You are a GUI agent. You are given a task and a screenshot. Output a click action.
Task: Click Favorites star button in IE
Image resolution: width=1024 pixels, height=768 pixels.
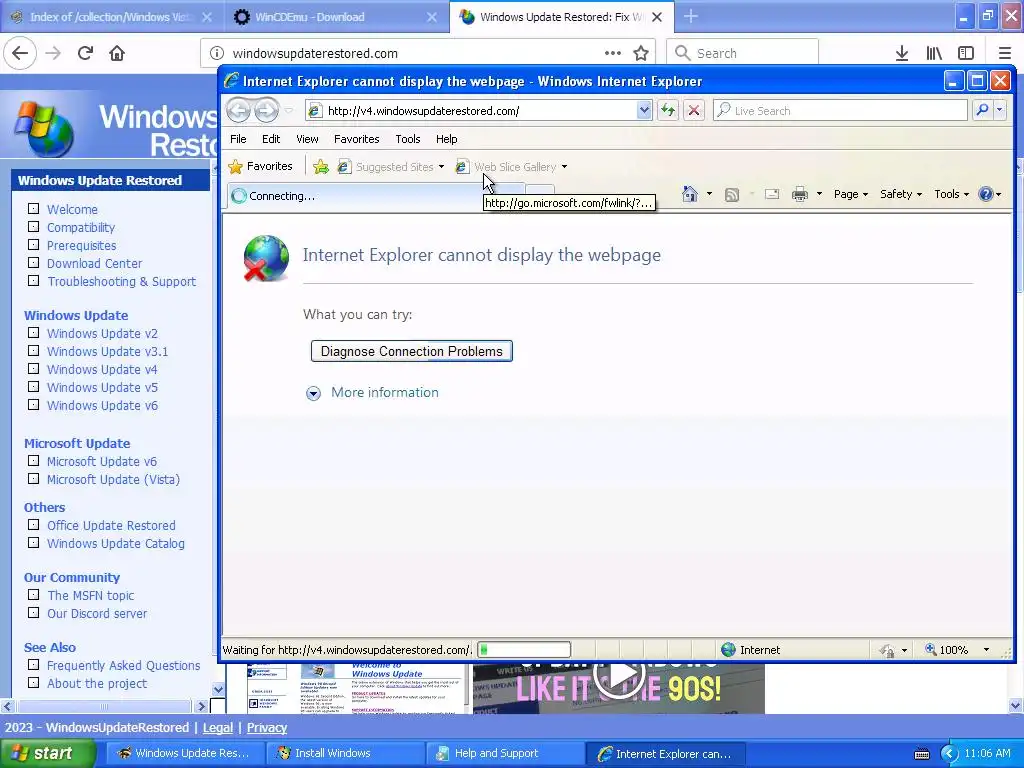pyautogui.click(x=260, y=167)
